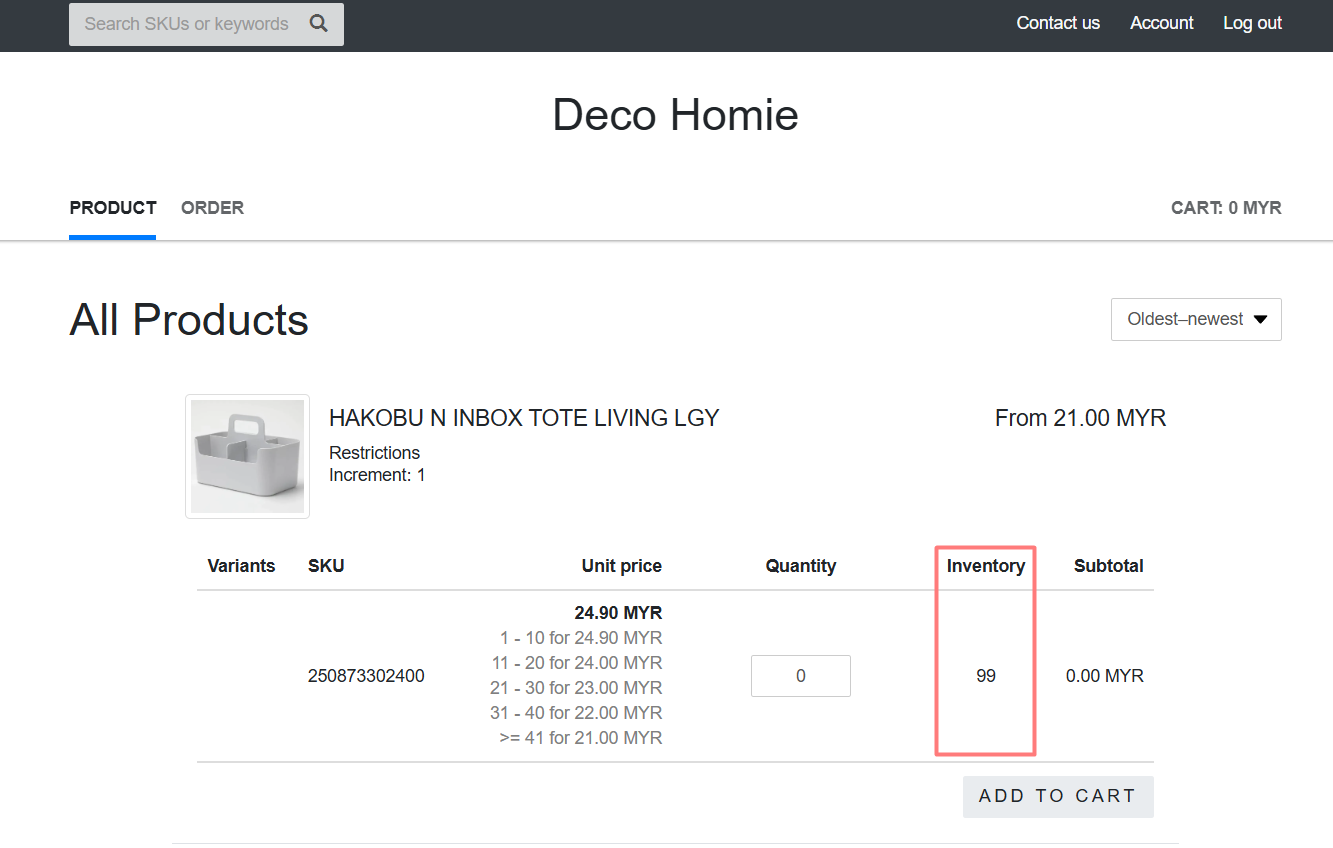Viewport: 1333px width, 848px height.
Task: Click the Deco Homie store title
Action: point(675,115)
